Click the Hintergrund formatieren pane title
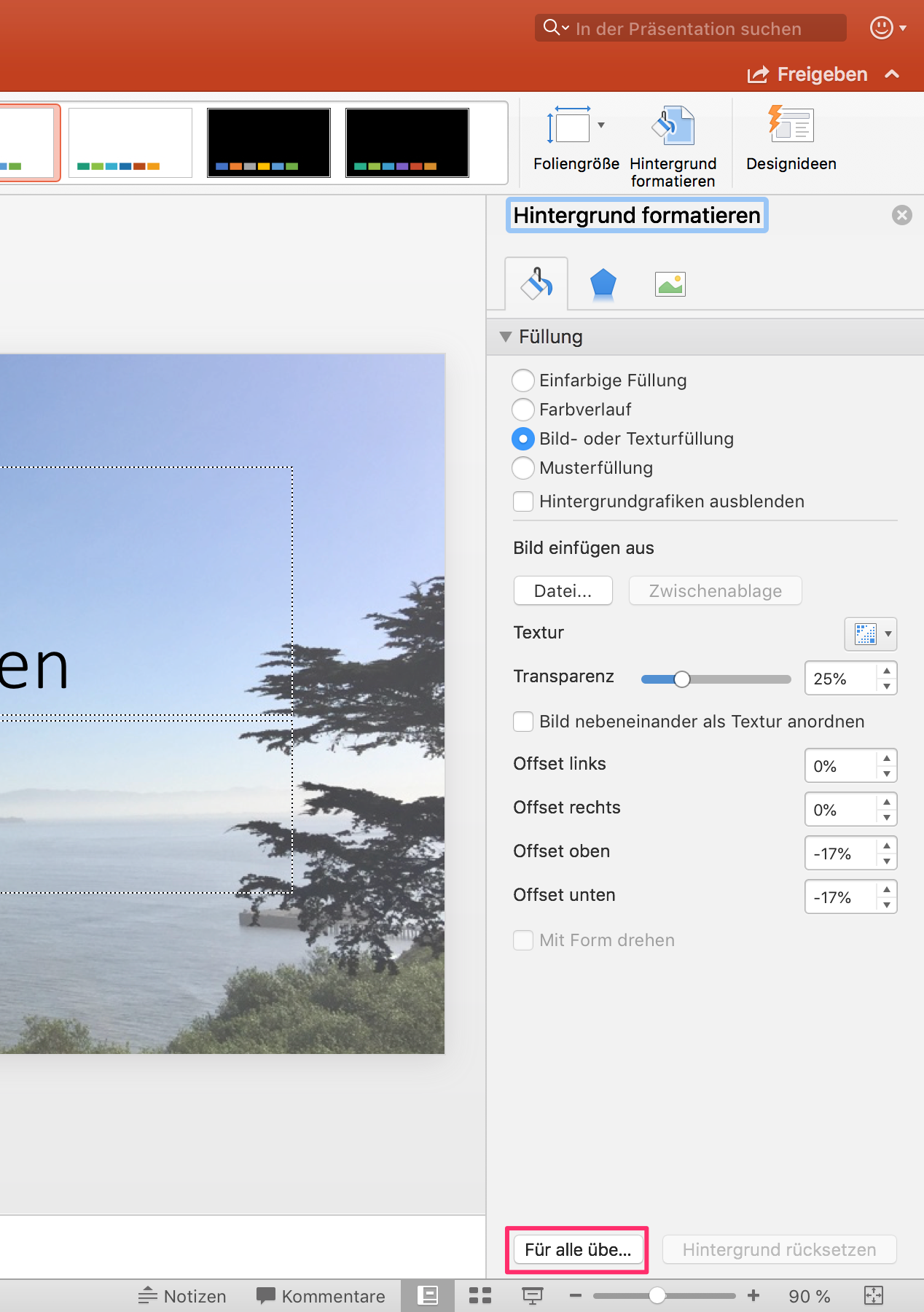This screenshot has width=924, height=1312. pyautogui.click(x=637, y=216)
